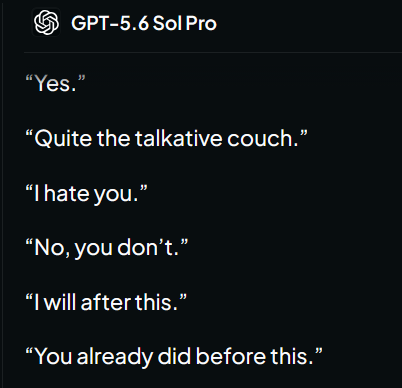Click the OpenAI knot logo icon

coord(46,22)
